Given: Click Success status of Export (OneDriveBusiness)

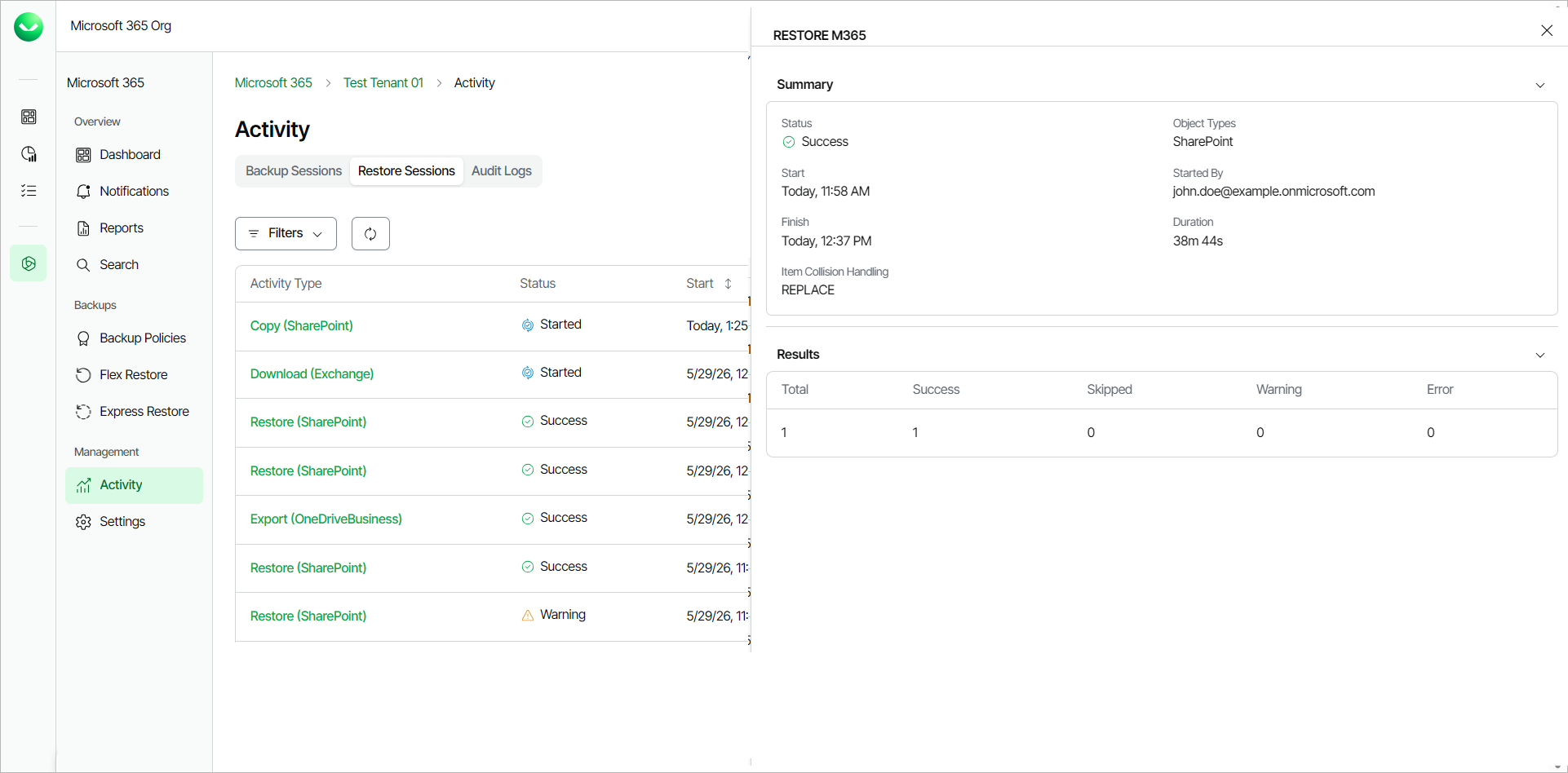Looking at the screenshot, I should pos(555,518).
